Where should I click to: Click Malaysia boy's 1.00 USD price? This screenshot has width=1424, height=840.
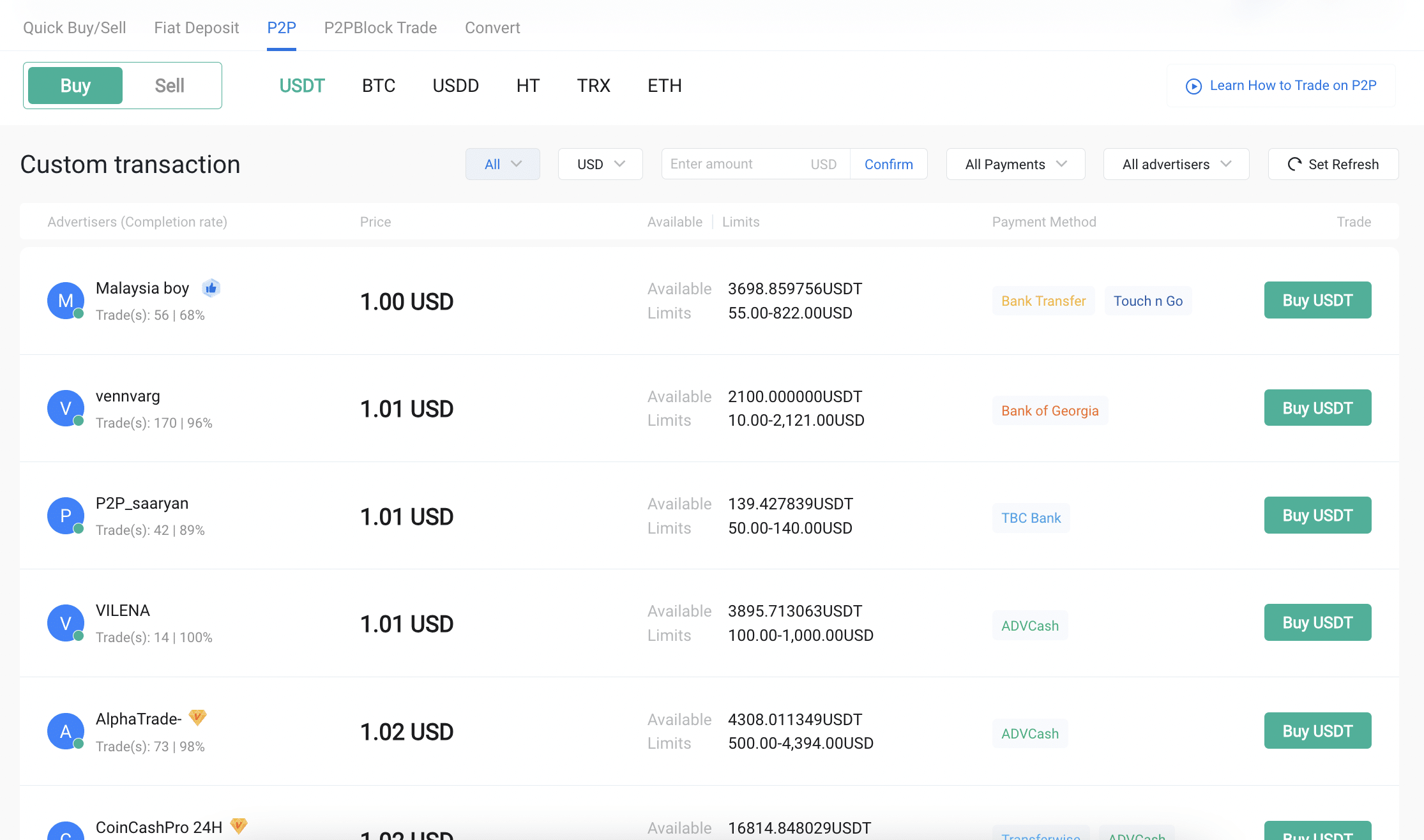[407, 301]
